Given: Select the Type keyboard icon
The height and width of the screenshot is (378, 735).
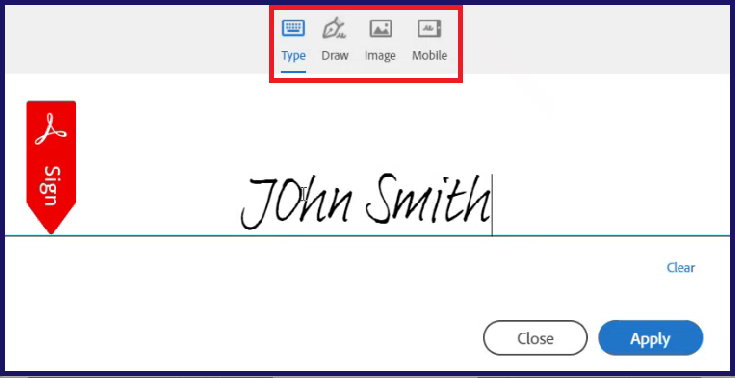Looking at the screenshot, I should click(x=293, y=29).
